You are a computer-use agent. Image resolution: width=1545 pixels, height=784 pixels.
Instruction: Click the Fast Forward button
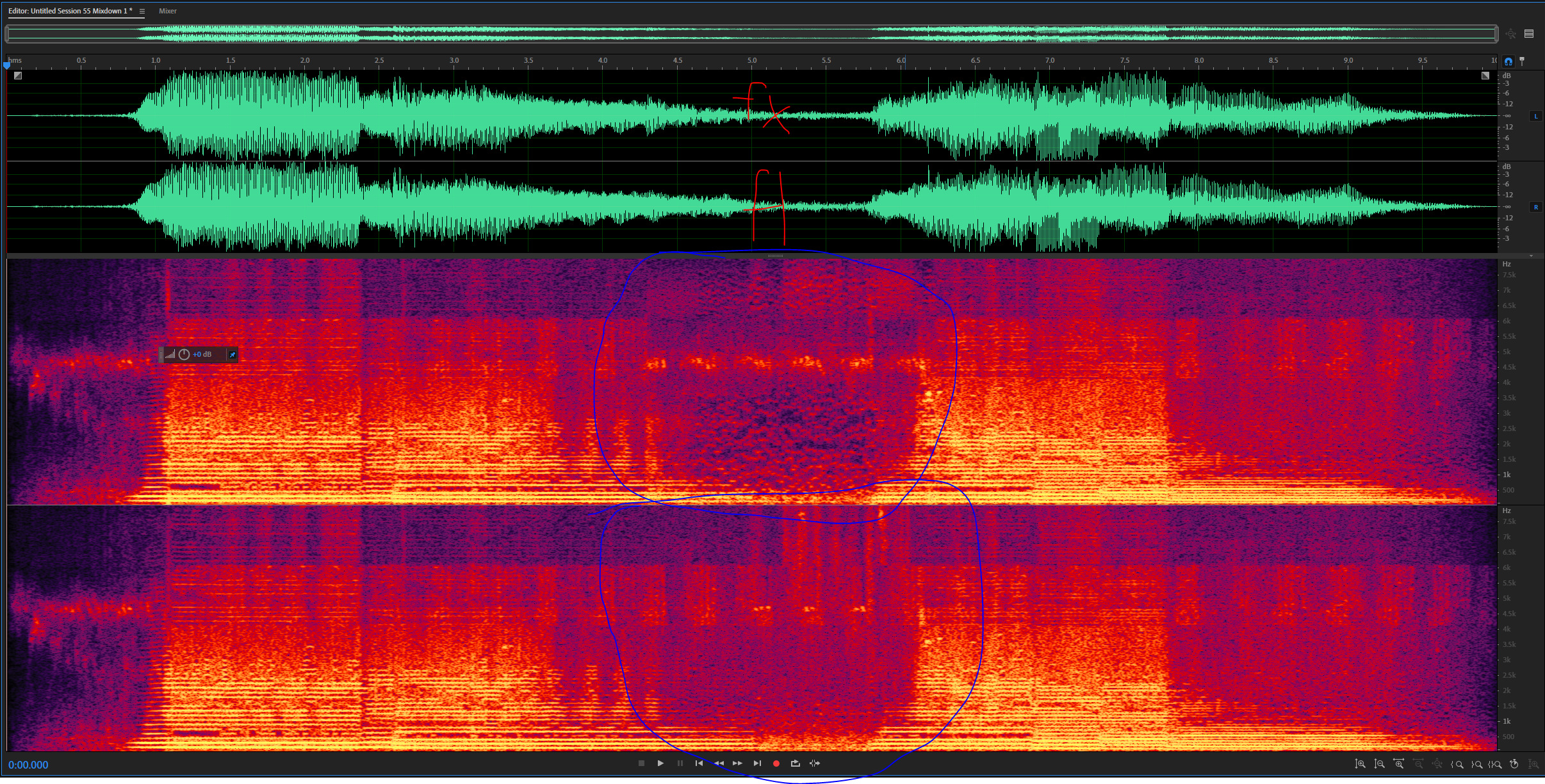pos(738,764)
